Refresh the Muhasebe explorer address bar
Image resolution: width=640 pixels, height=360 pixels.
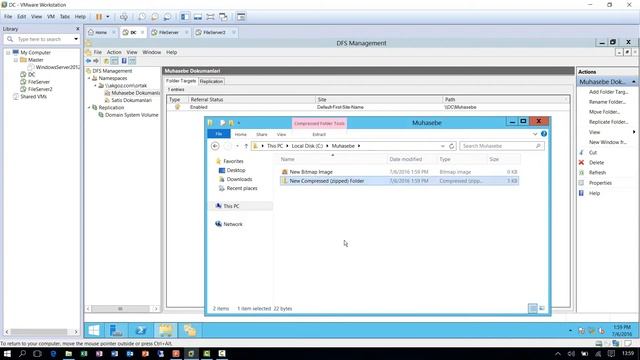(x=452, y=146)
